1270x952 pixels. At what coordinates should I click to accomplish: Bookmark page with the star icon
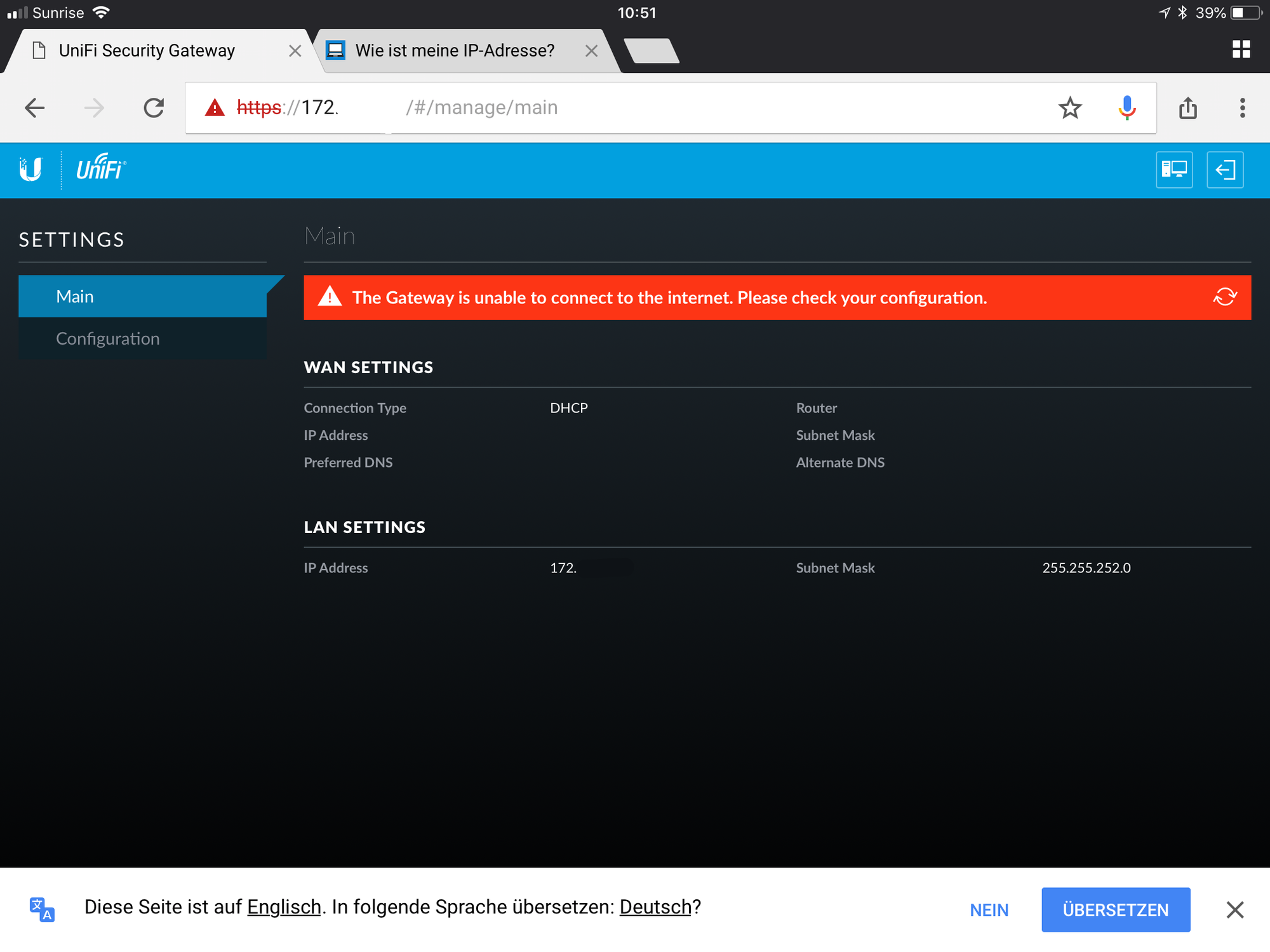(1070, 108)
